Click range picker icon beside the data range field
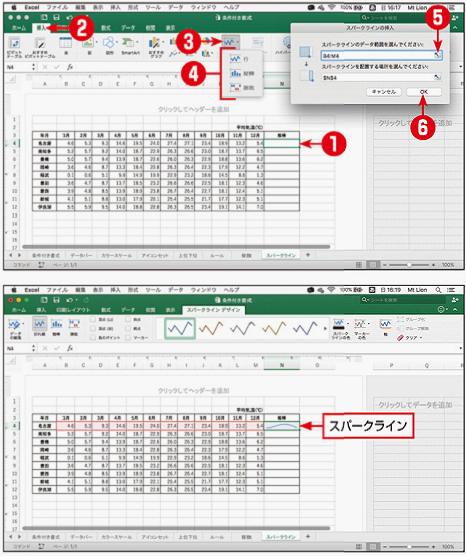Screen dimensions: 466x556 [438, 55]
